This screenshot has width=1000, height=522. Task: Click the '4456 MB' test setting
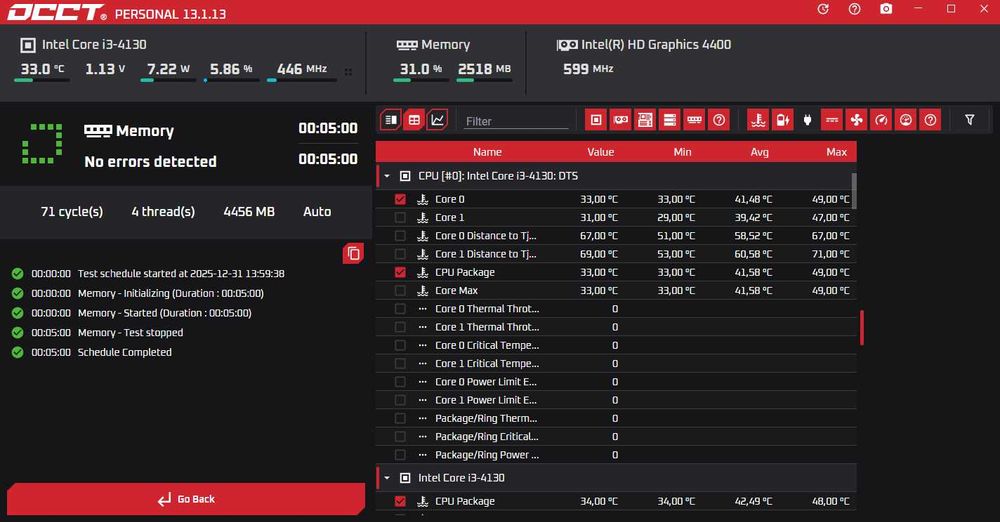pyautogui.click(x=249, y=212)
